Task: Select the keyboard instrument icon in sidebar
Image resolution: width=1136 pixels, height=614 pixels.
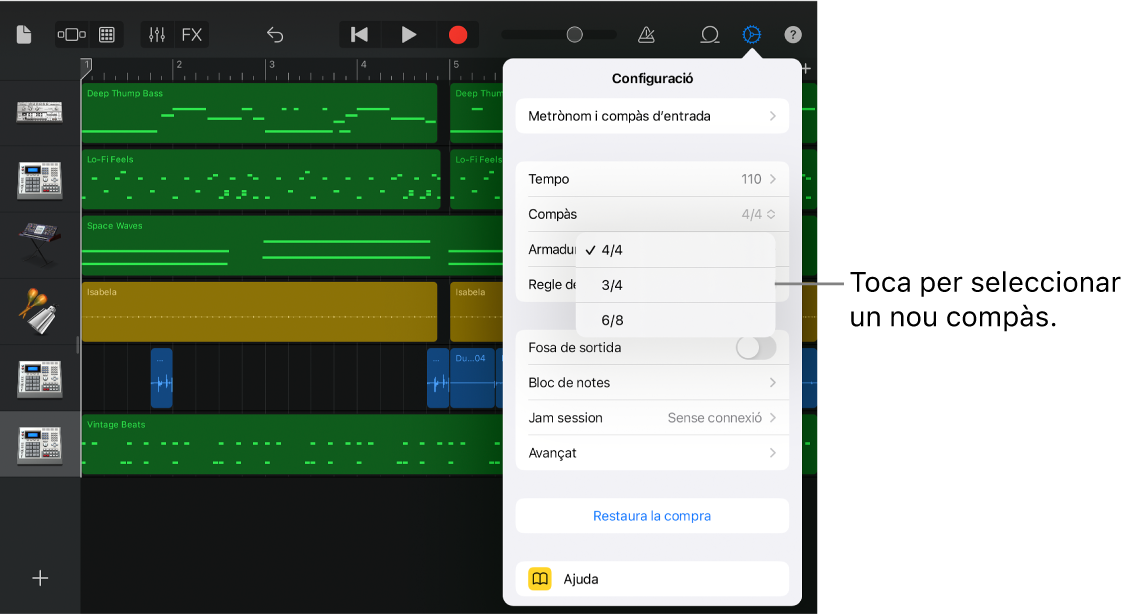Action: point(40,245)
